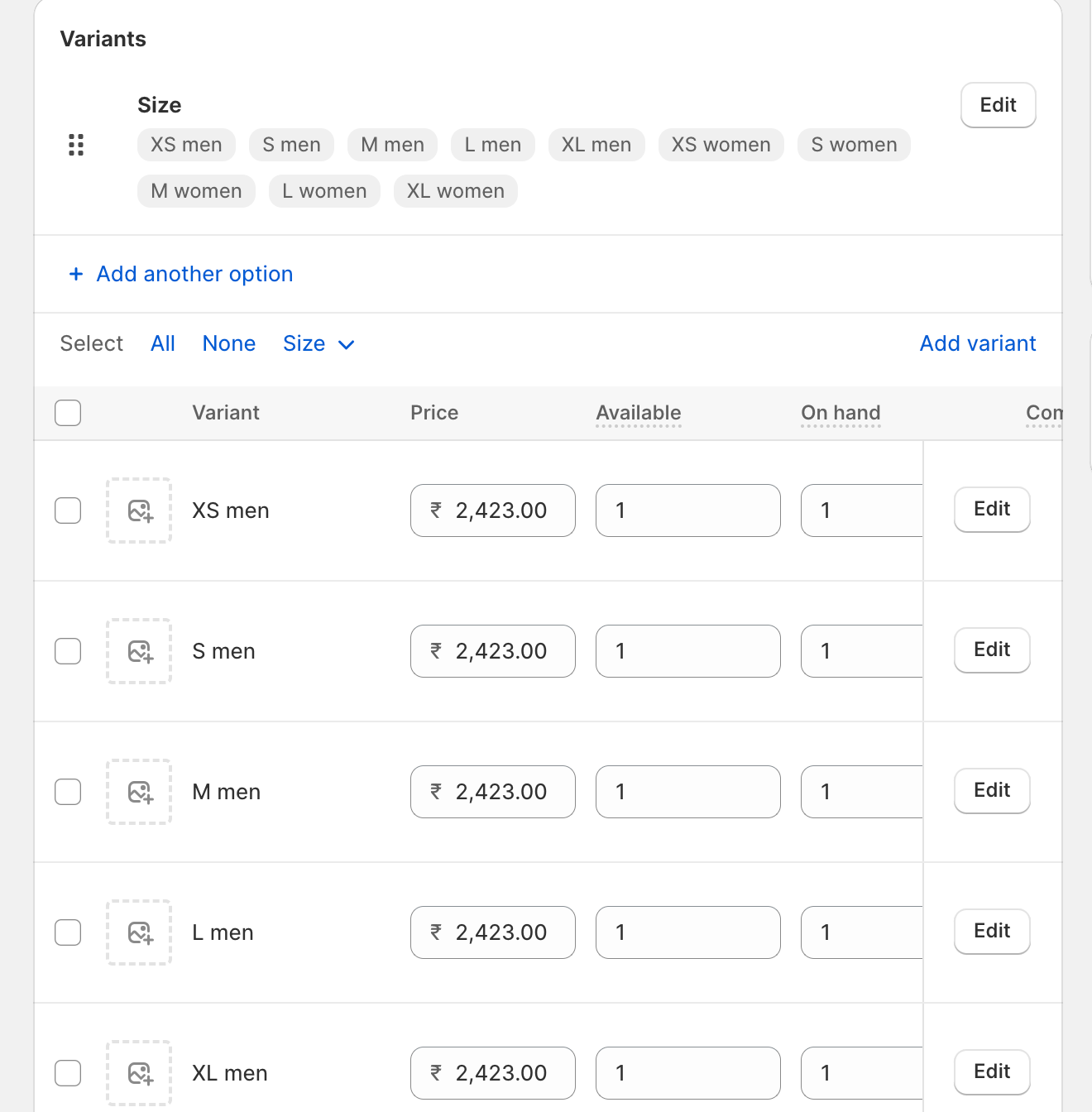Click the S women size tag
The height and width of the screenshot is (1112, 1092).
click(x=854, y=145)
